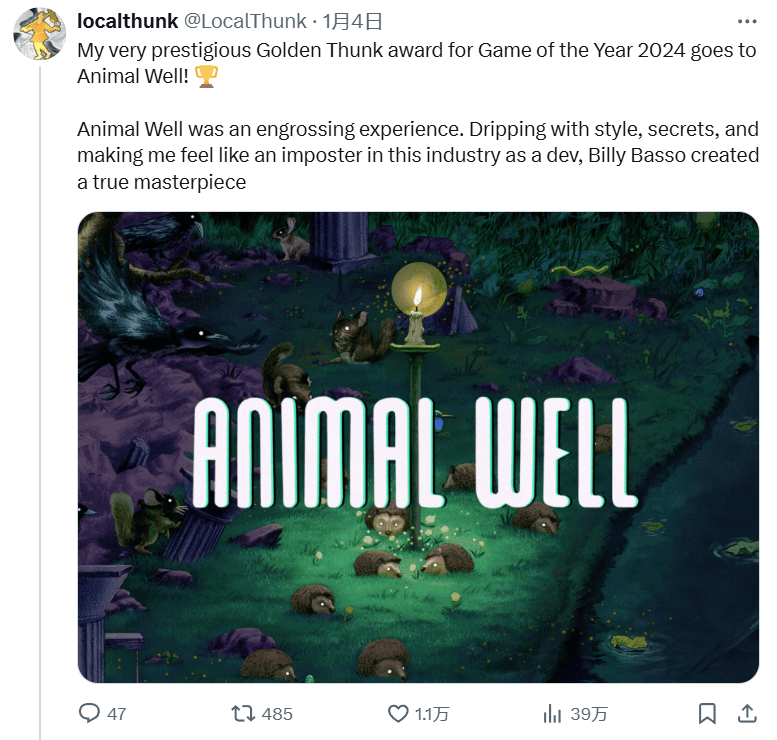Enlarge the Animal Well artwork image
777x740 pixels.
click(x=418, y=447)
